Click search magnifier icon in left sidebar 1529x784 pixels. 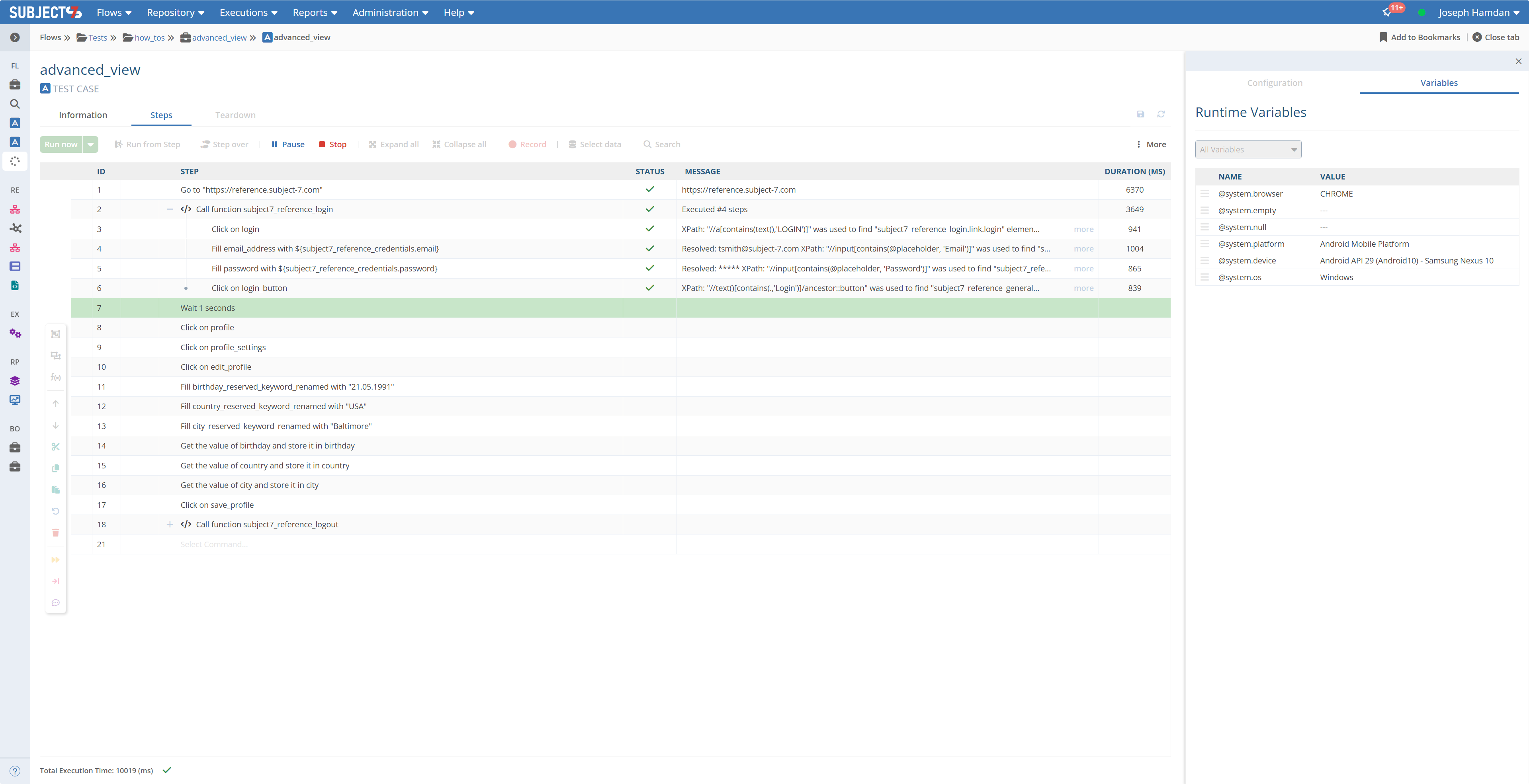point(15,104)
